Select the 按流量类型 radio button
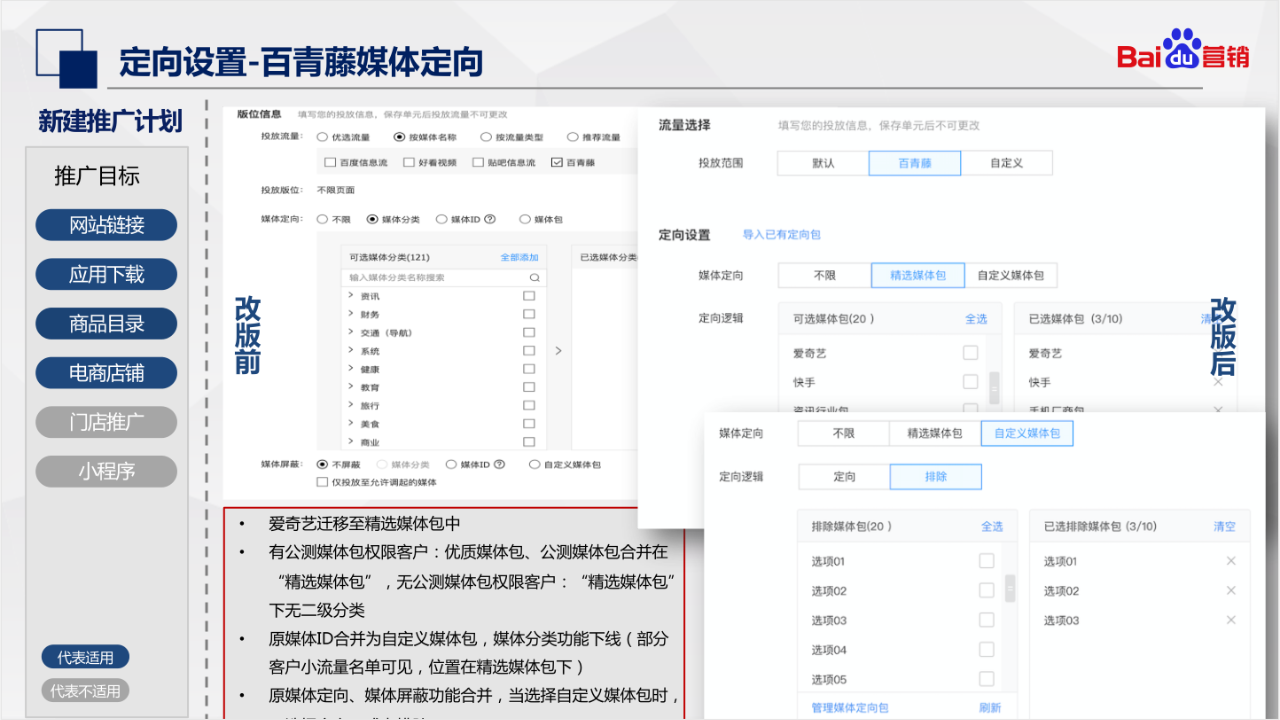 [486, 137]
